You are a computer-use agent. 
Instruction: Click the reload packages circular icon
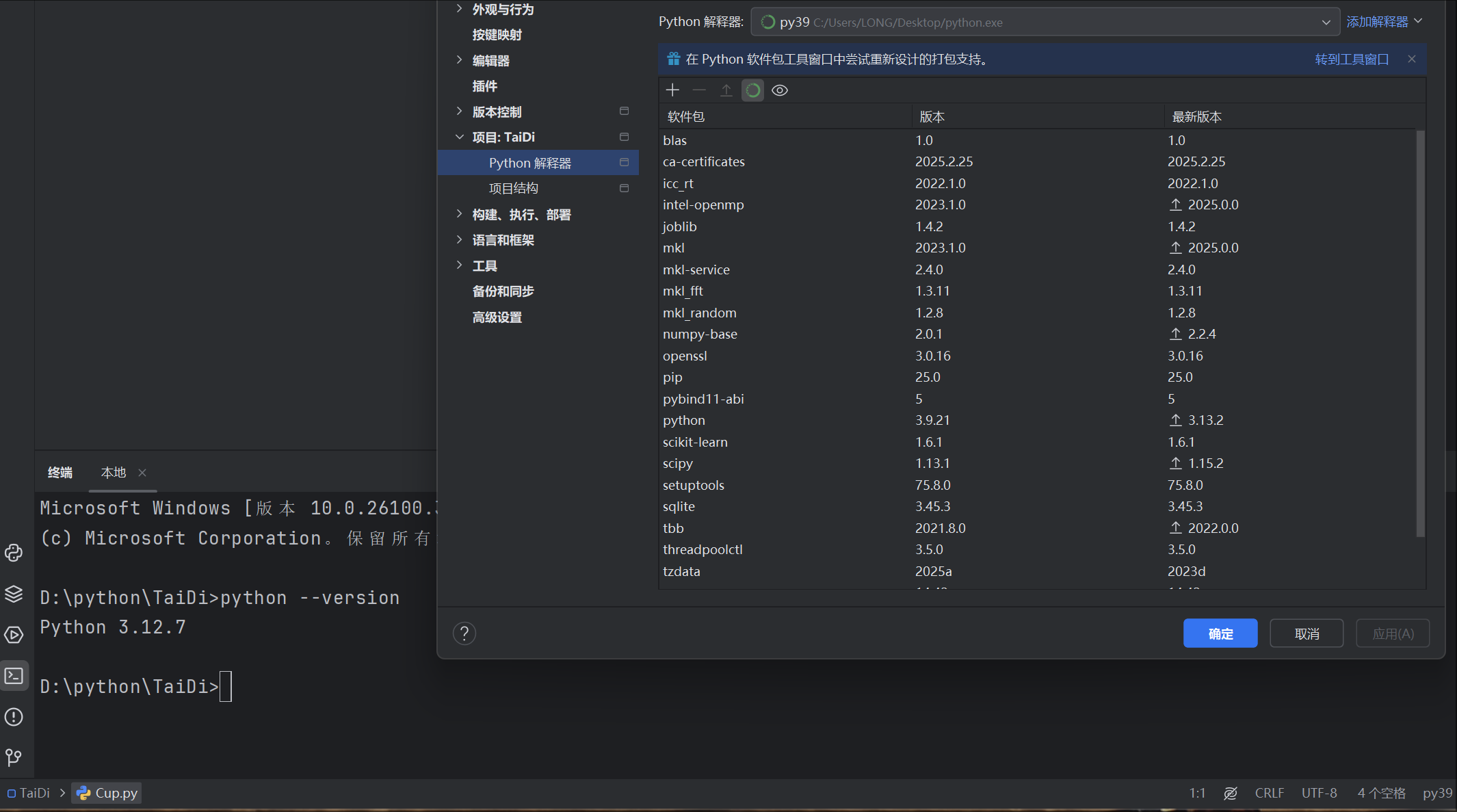click(x=752, y=90)
